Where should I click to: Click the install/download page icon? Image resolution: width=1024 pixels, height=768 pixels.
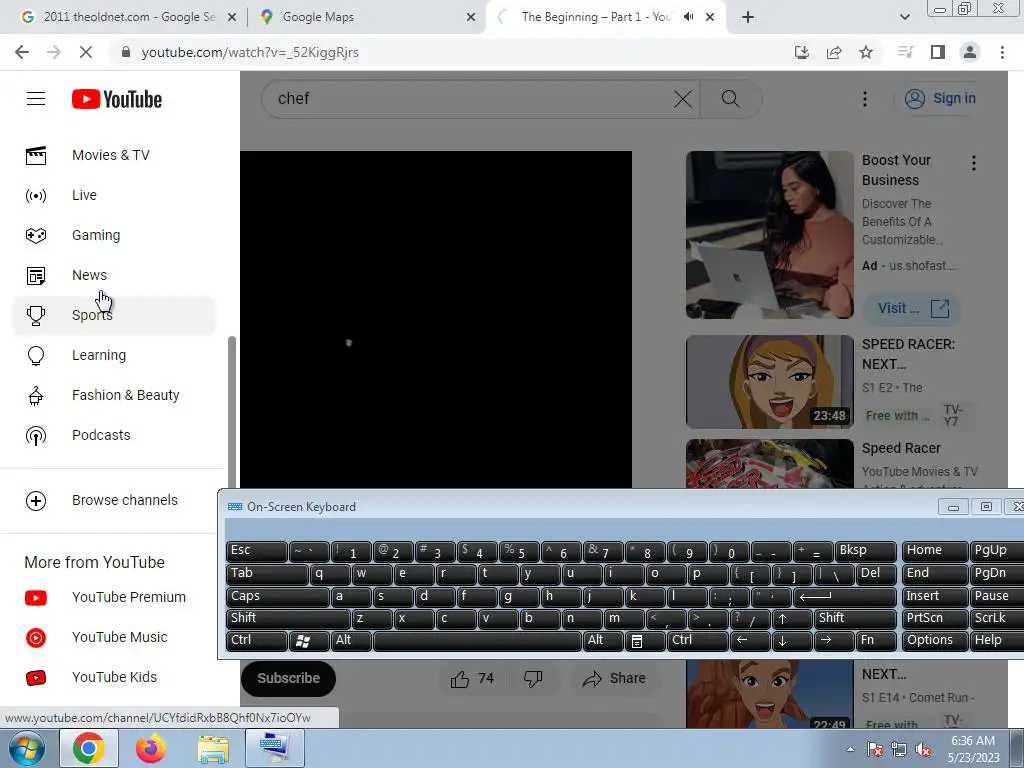(801, 52)
